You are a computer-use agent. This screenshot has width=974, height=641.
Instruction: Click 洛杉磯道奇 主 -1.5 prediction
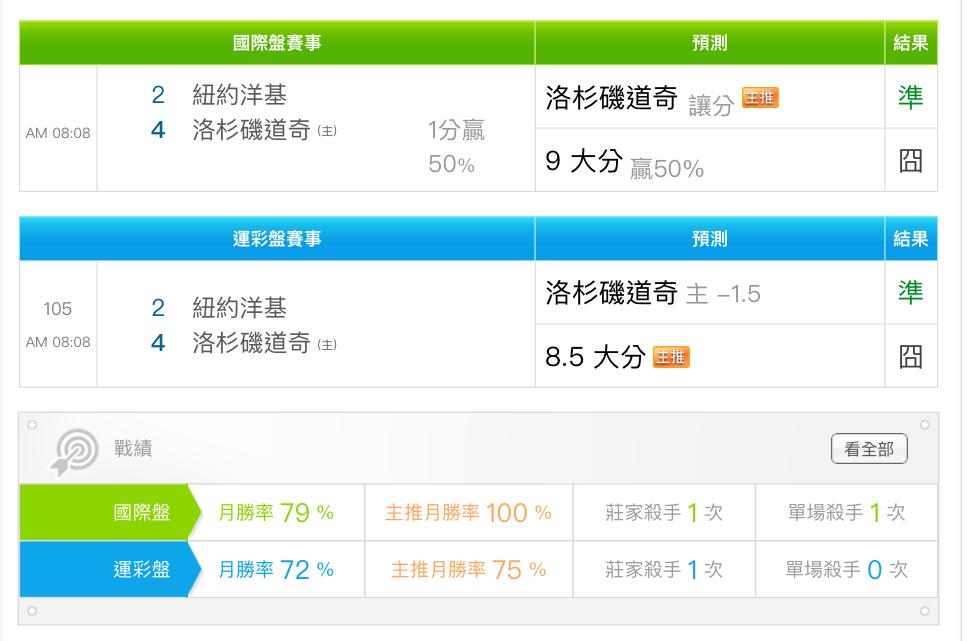[709, 293]
